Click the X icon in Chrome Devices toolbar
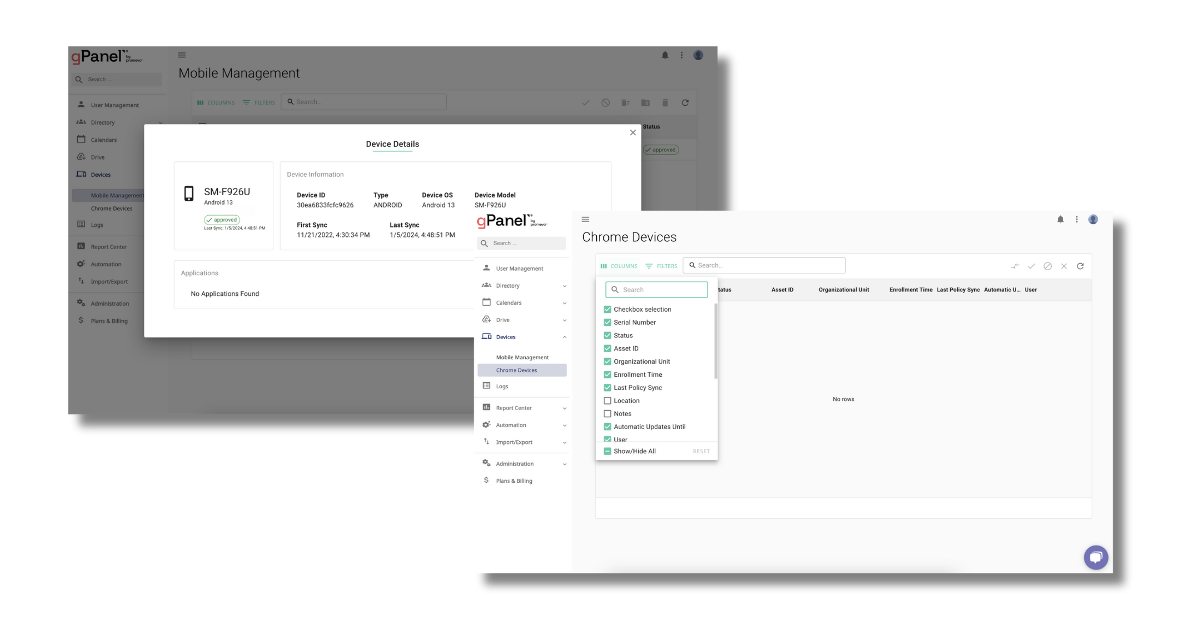The height and width of the screenshot is (627, 1200). 1064,266
